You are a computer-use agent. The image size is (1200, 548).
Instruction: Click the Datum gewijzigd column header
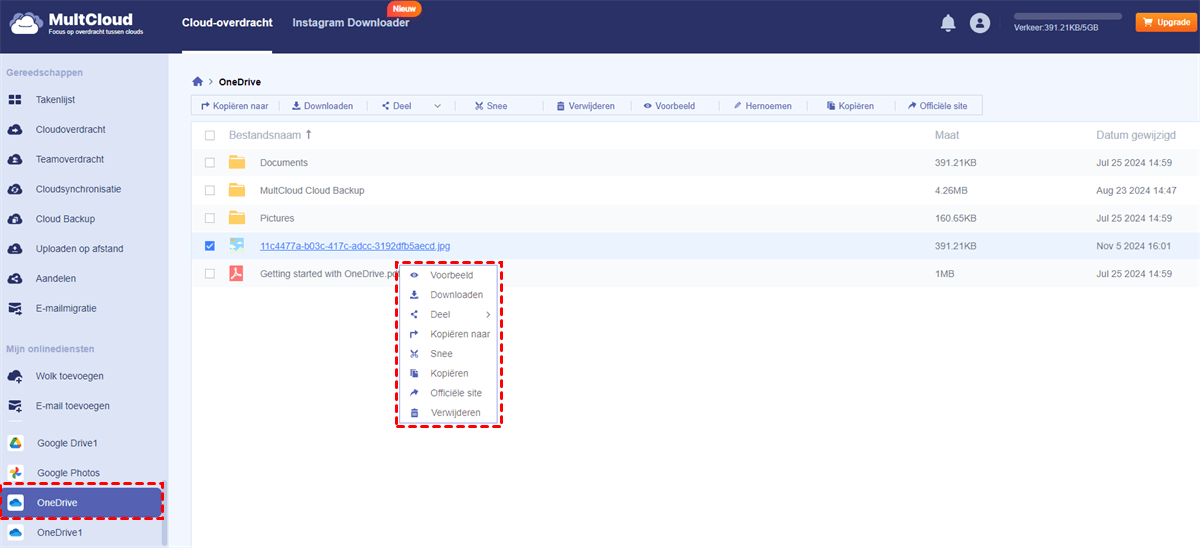[1134, 135]
